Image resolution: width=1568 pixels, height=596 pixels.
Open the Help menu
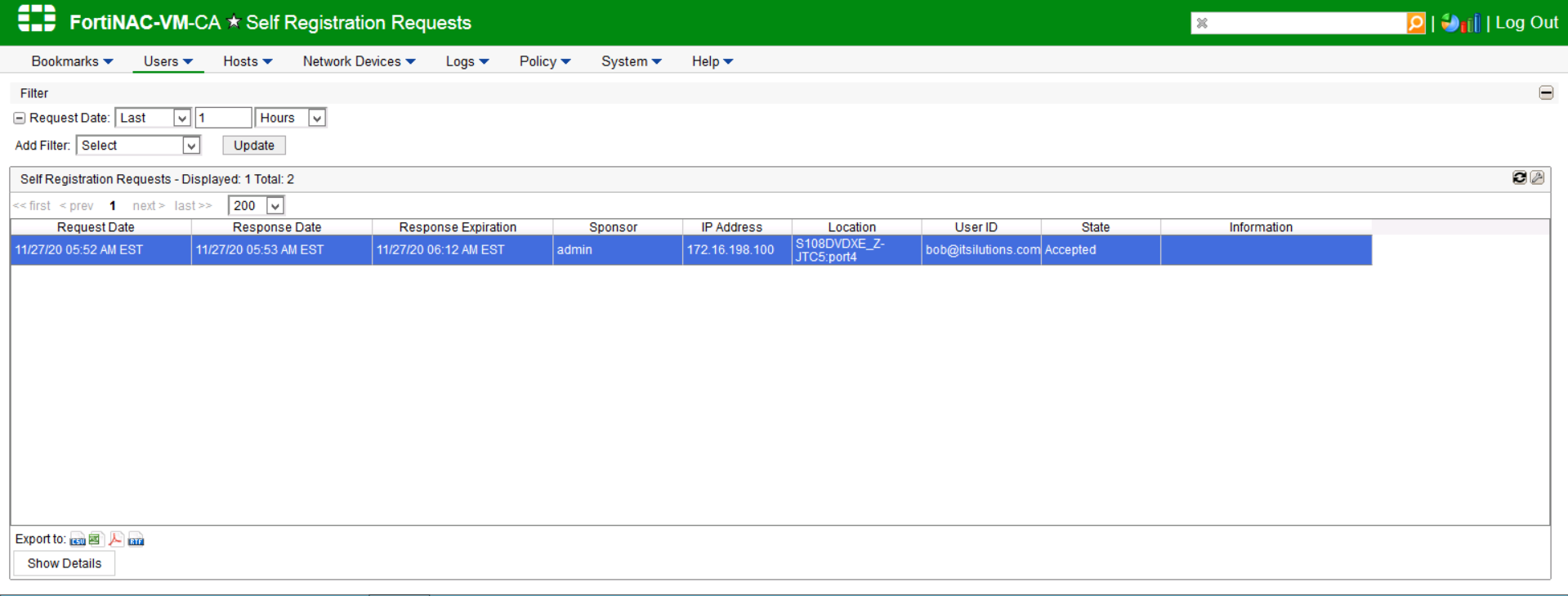point(713,61)
